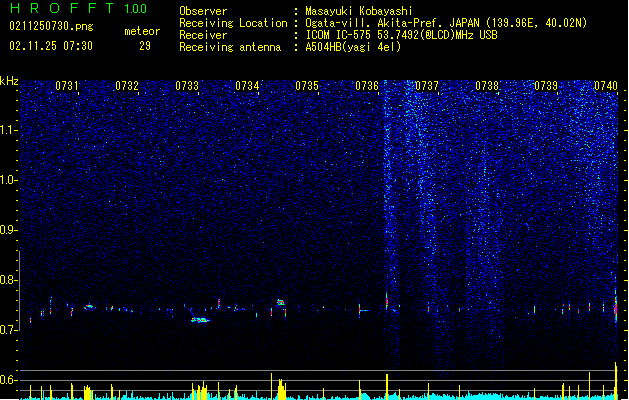Click the meteor echo blob near 0734-0735
The image size is (629, 400).
[281, 302]
